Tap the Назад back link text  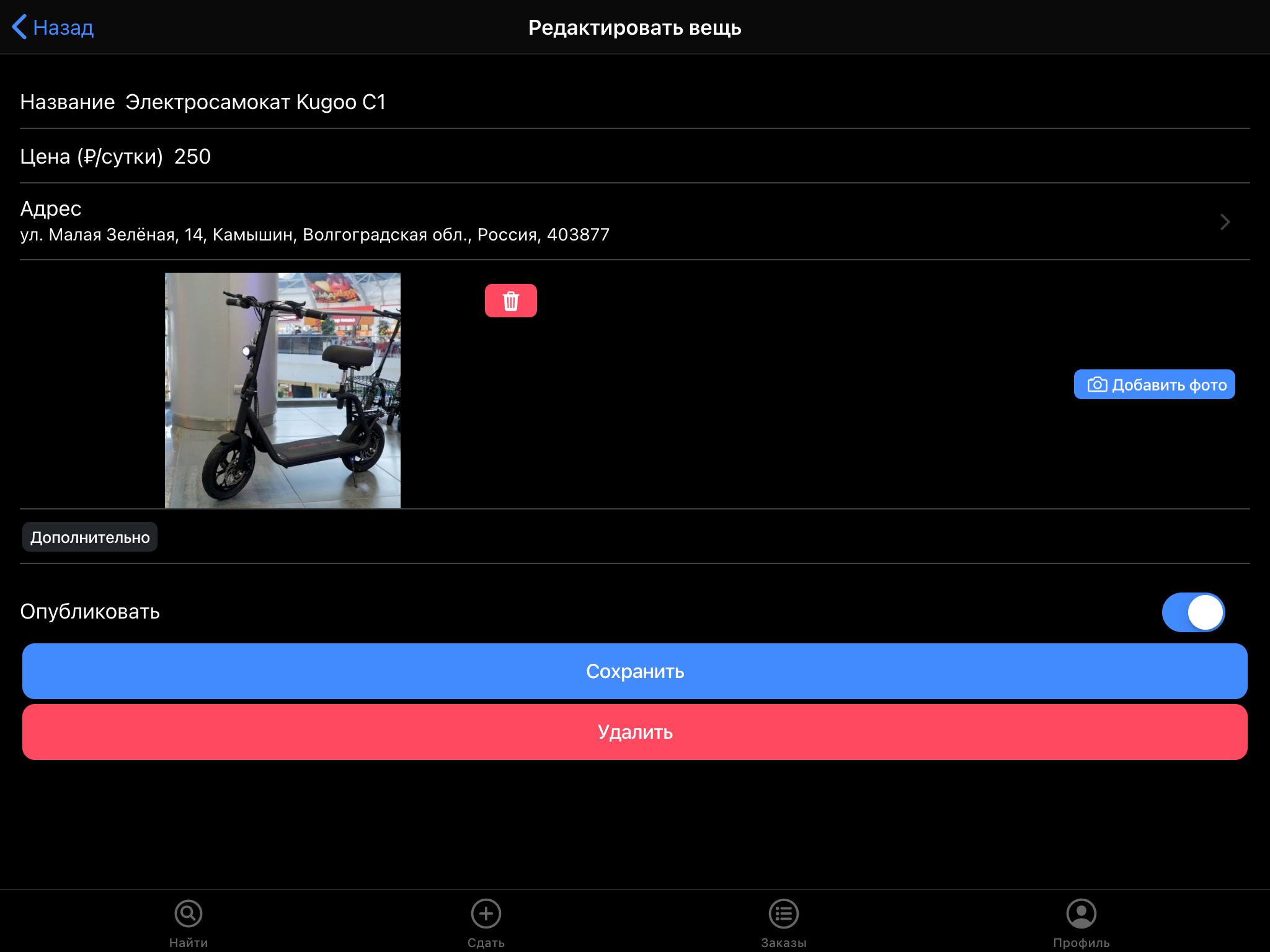[63, 27]
